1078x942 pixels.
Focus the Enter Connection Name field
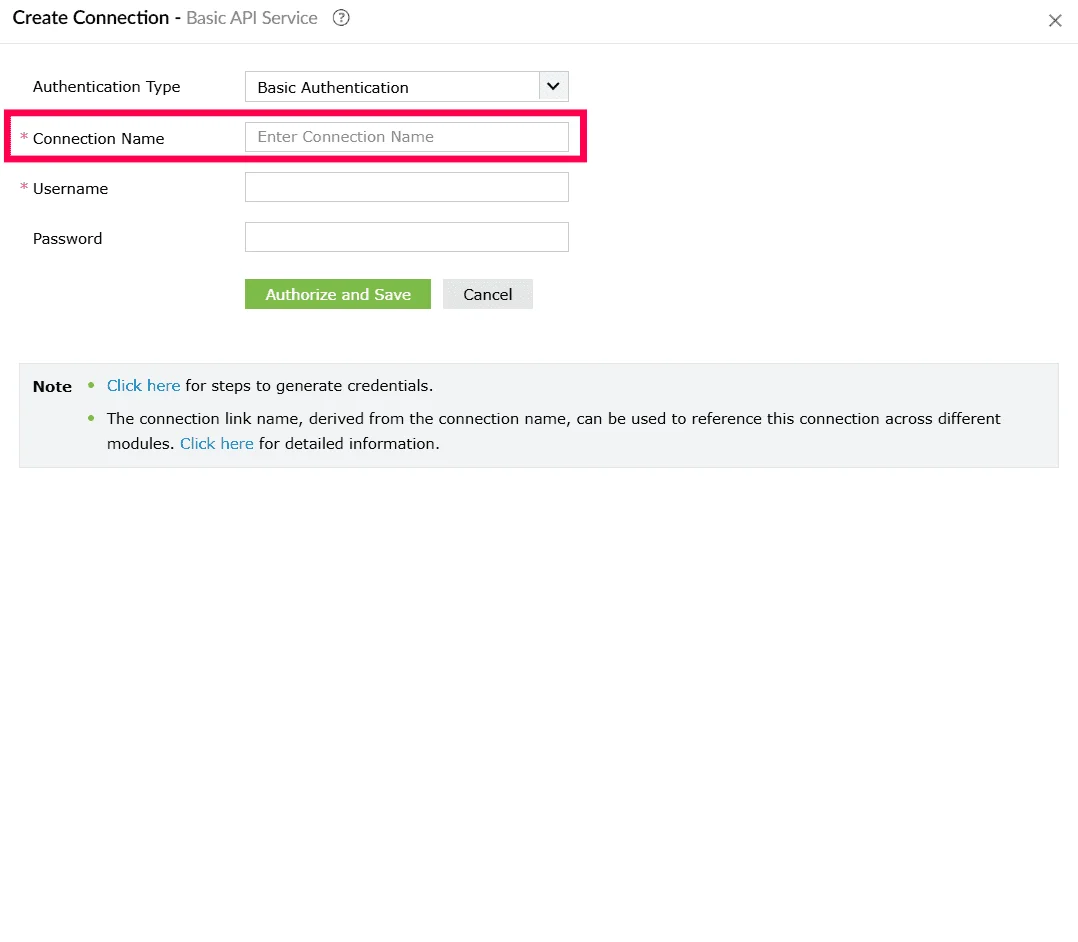pyautogui.click(x=406, y=137)
